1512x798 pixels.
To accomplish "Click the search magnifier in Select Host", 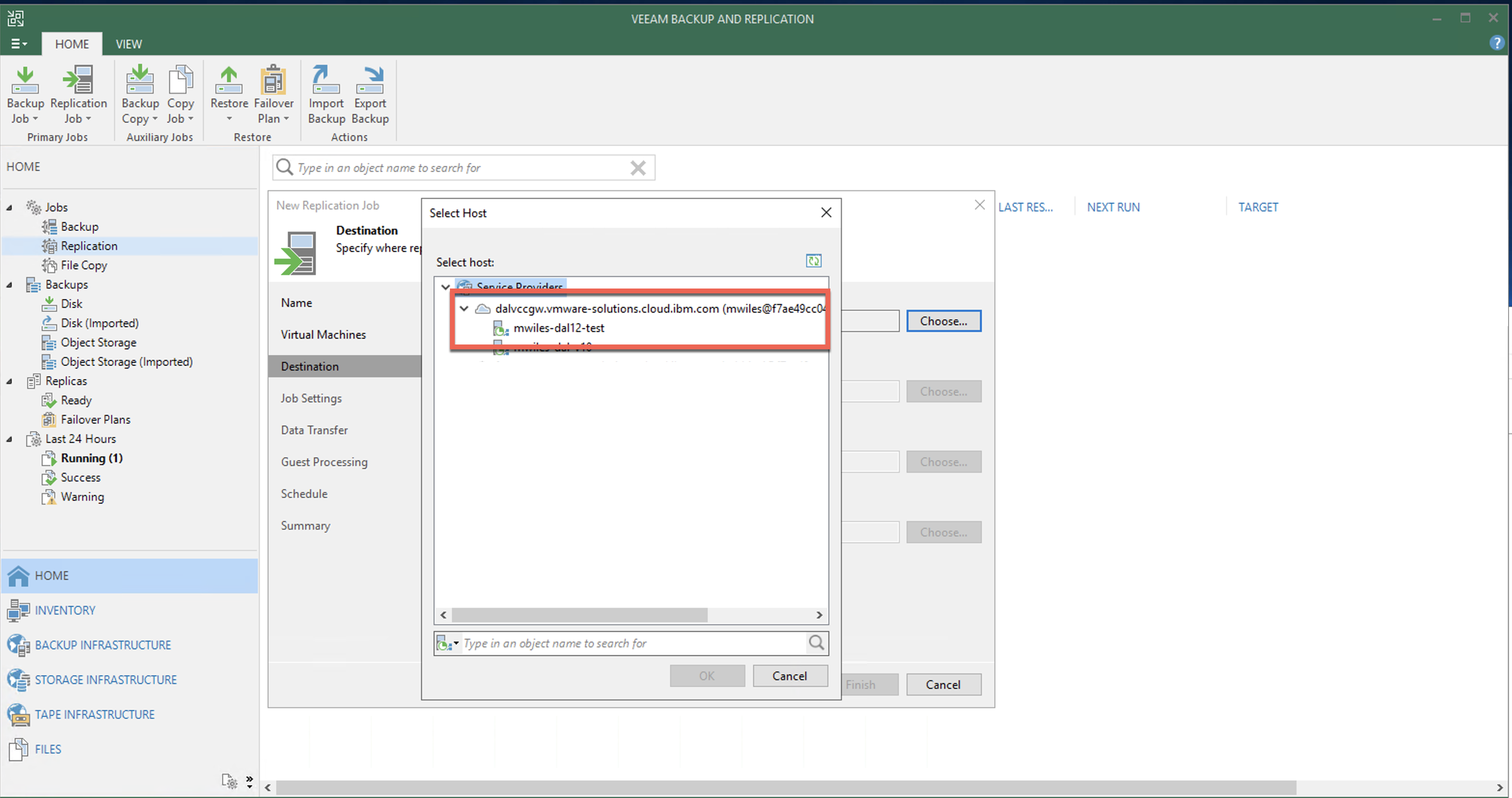I will pos(816,643).
